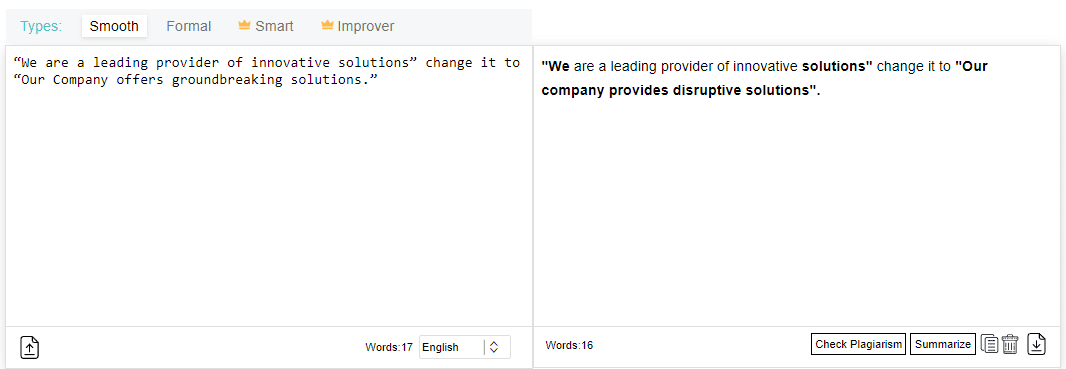Click the language selector up-down arrows
The image size is (1066, 369).
494,347
